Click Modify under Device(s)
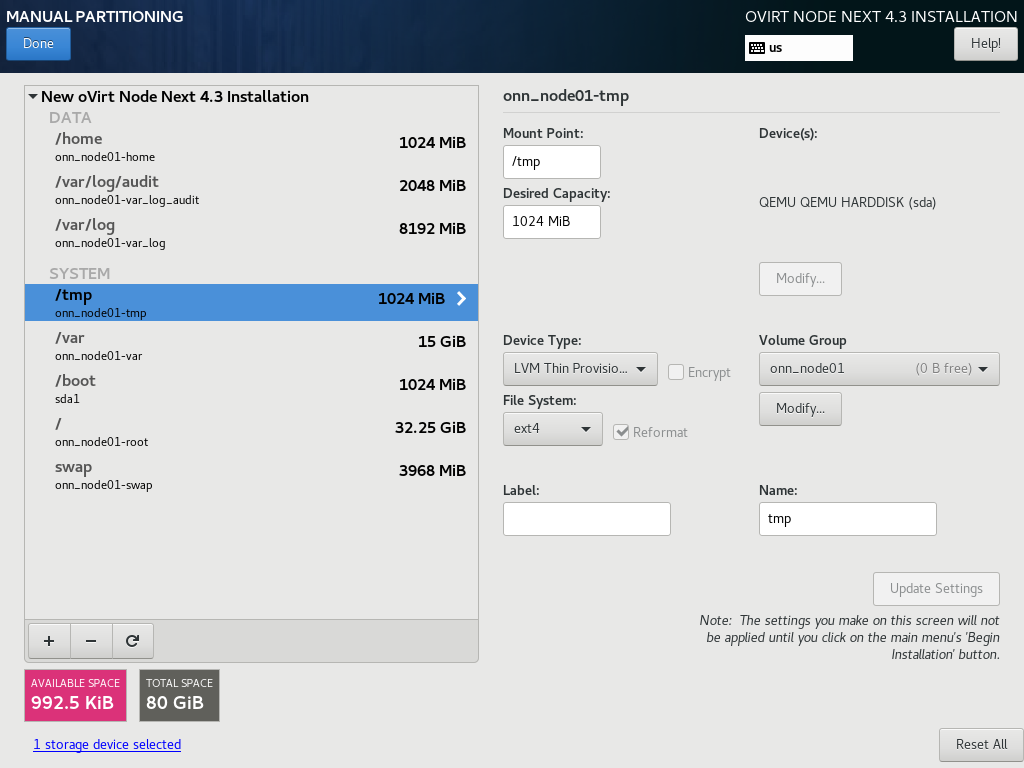Screen dimensions: 1024x768 coord(800,279)
